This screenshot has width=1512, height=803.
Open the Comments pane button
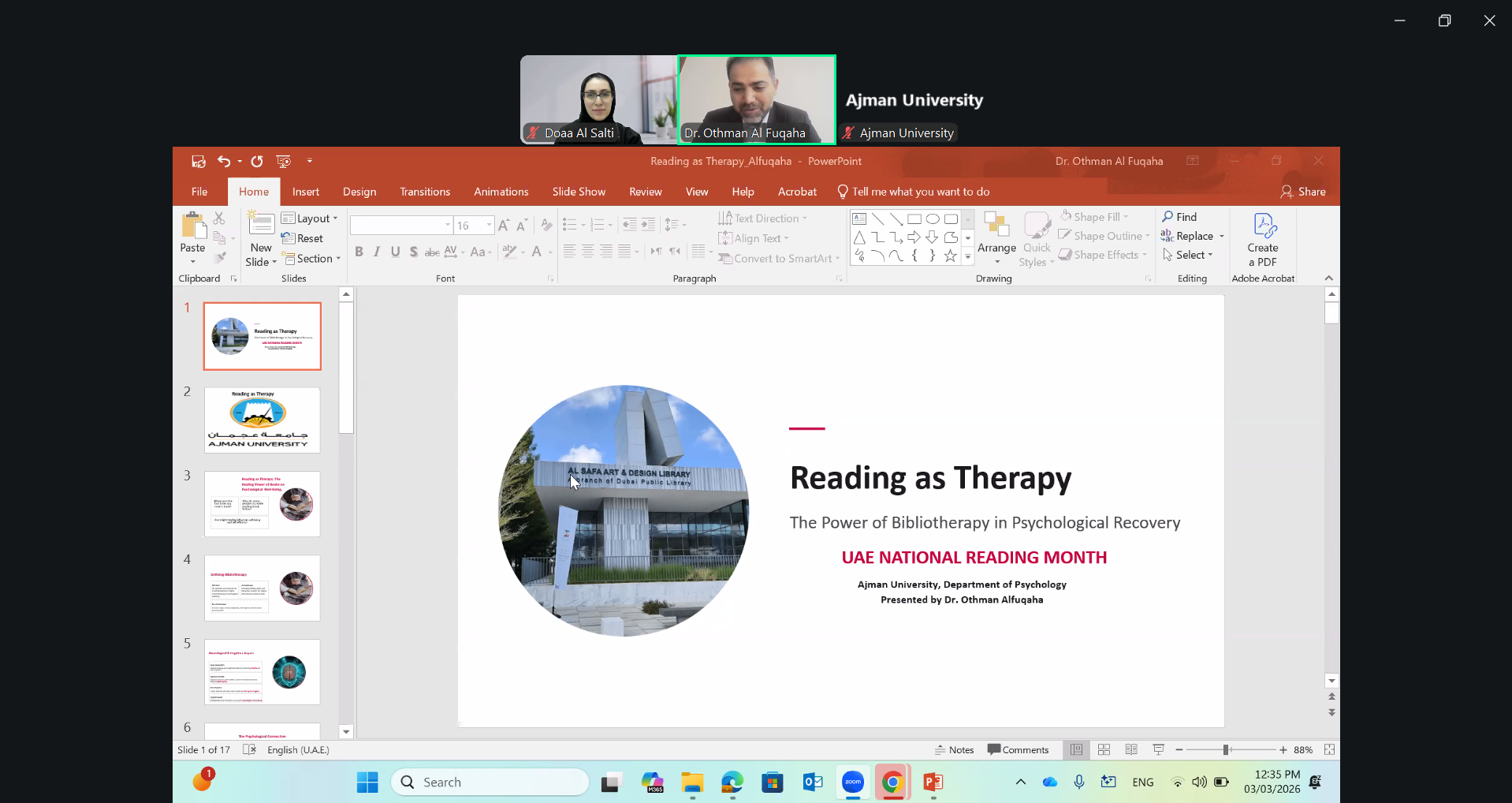pyautogui.click(x=1018, y=749)
